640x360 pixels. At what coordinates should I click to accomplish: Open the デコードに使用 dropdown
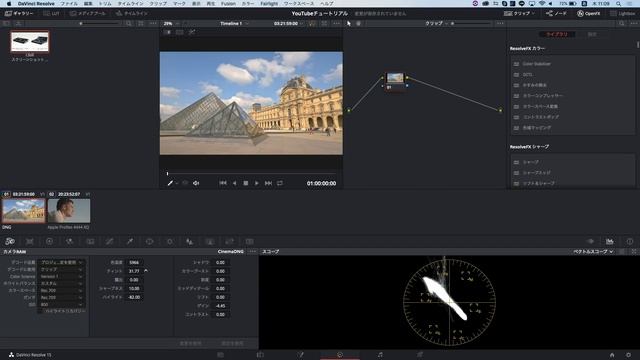[x=61, y=269]
